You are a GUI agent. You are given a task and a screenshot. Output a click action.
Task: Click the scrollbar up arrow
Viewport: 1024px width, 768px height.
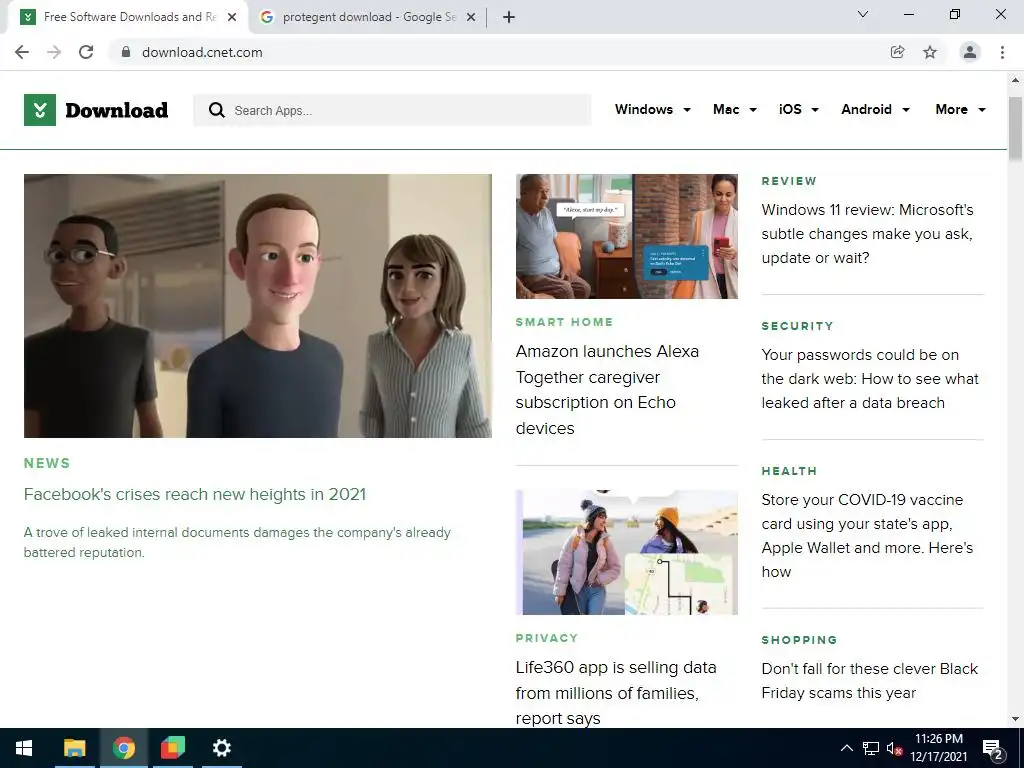click(x=1015, y=80)
